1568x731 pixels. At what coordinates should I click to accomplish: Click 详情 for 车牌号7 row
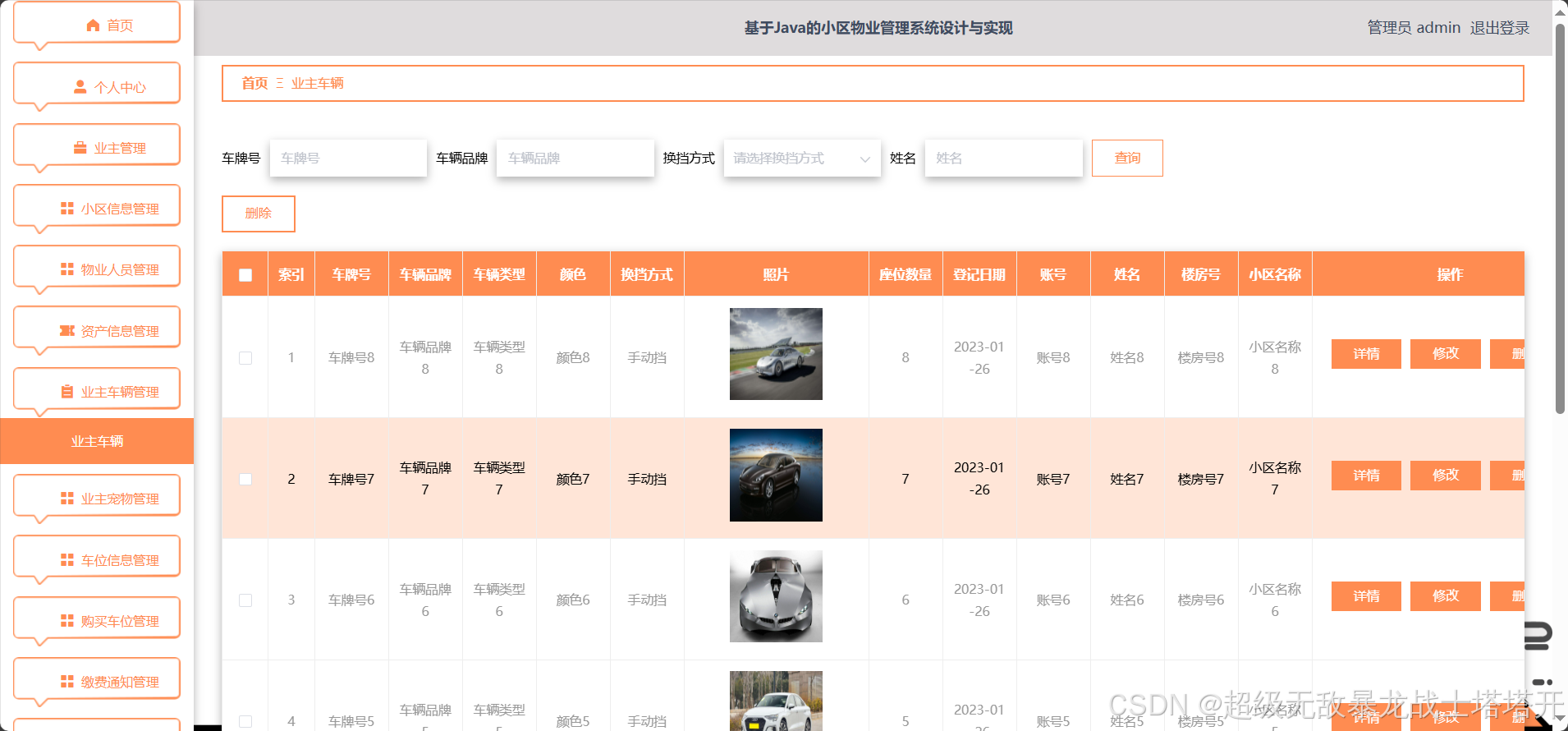tap(1366, 476)
